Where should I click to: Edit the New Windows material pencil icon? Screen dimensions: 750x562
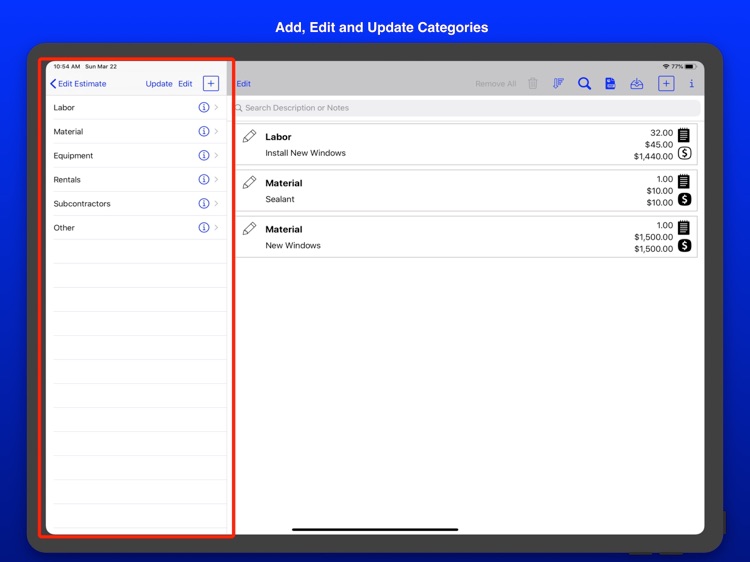pos(249,229)
